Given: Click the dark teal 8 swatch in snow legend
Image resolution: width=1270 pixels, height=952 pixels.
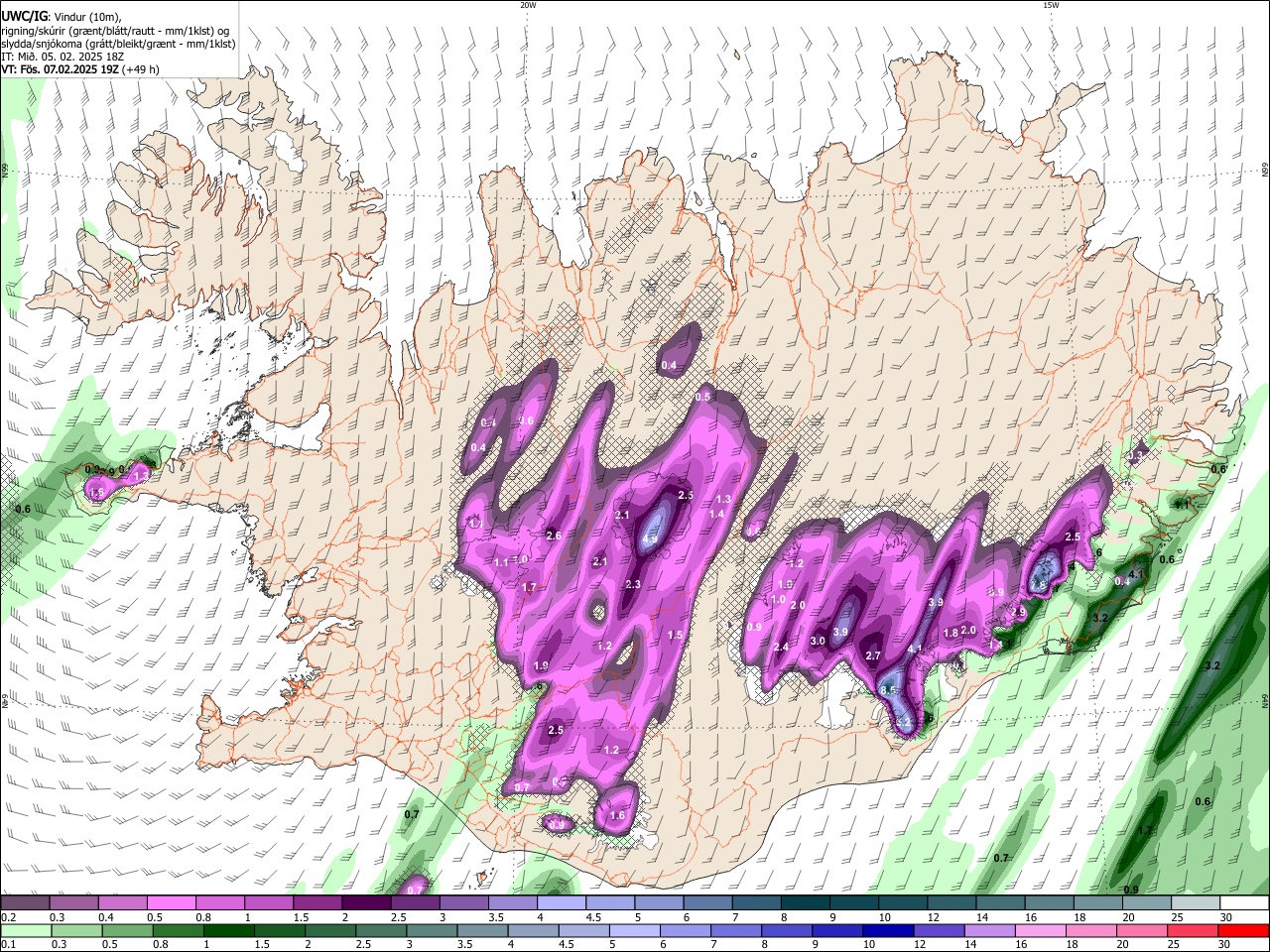Looking at the screenshot, I should 805,903.
